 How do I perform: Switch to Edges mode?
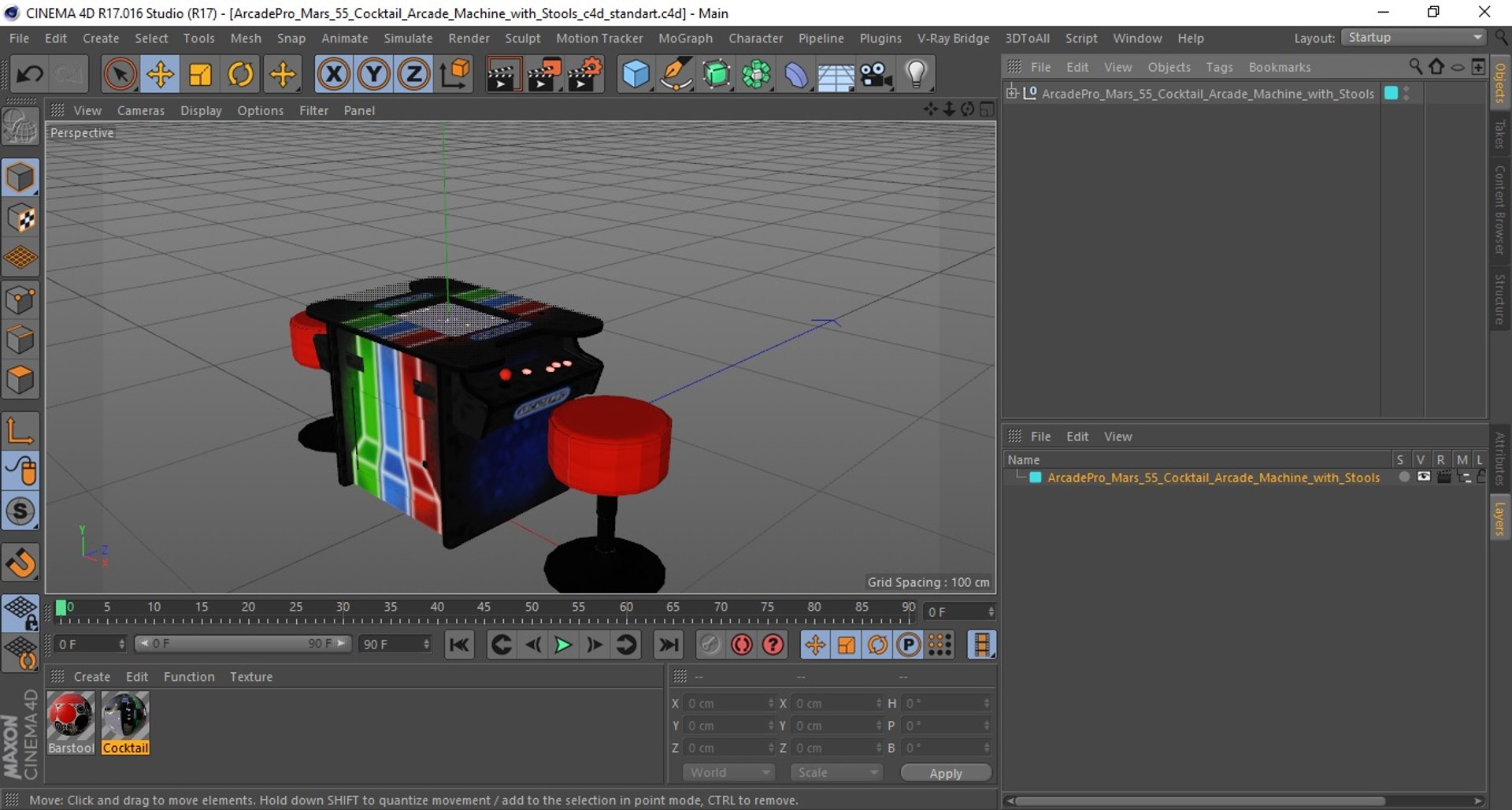tap(20, 340)
